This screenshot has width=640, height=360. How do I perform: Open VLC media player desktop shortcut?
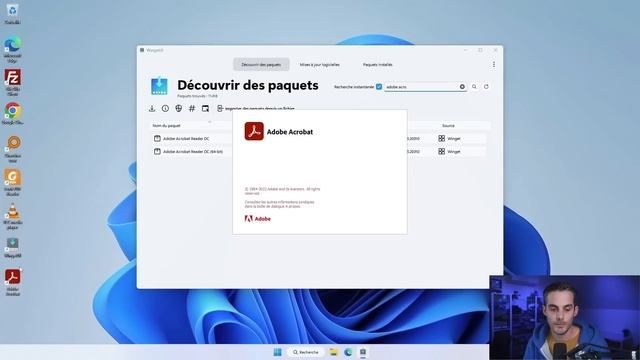tap(13, 216)
